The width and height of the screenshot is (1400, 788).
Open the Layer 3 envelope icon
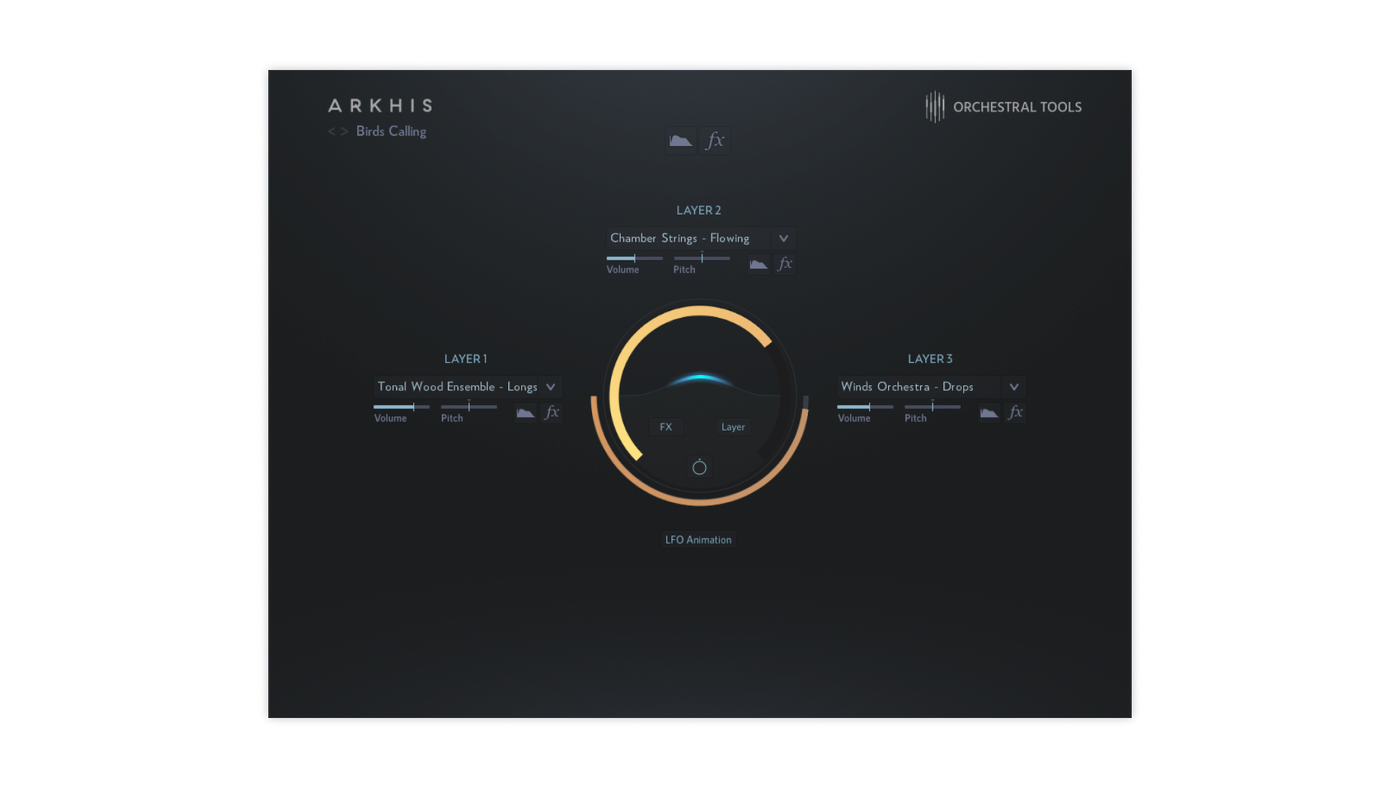[x=989, y=412]
